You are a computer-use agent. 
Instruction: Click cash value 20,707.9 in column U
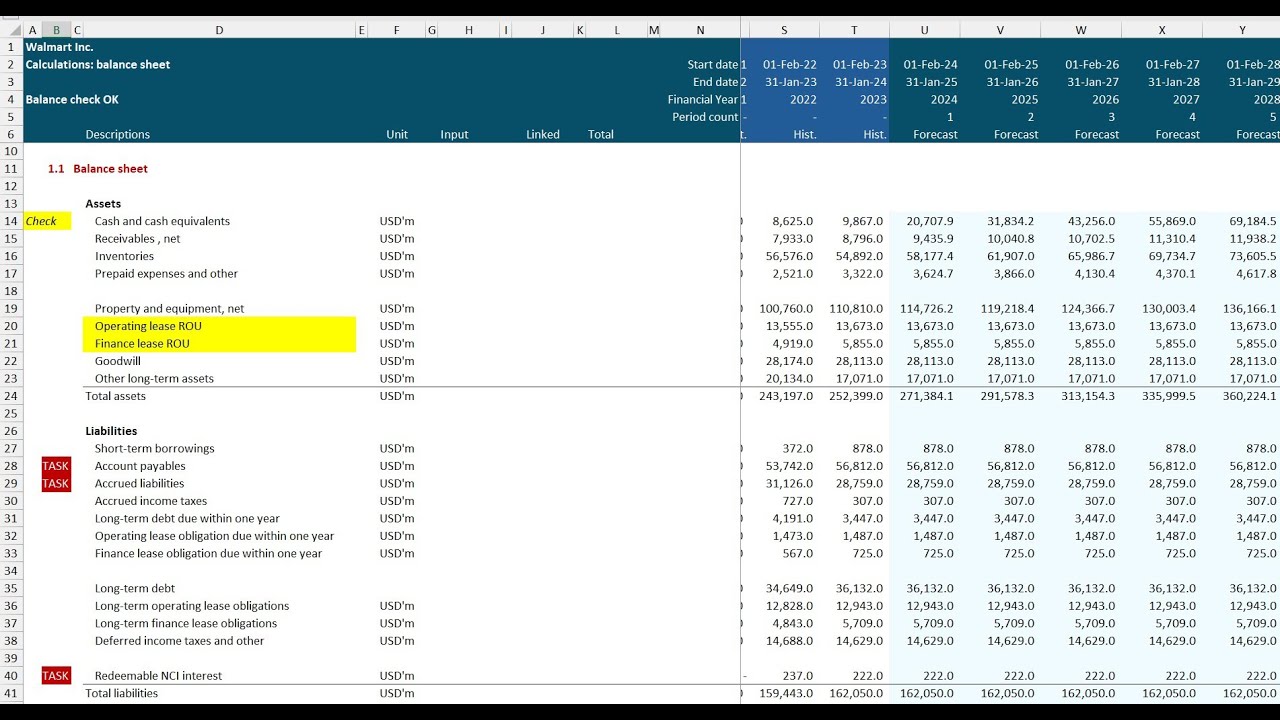(x=930, y=221)
